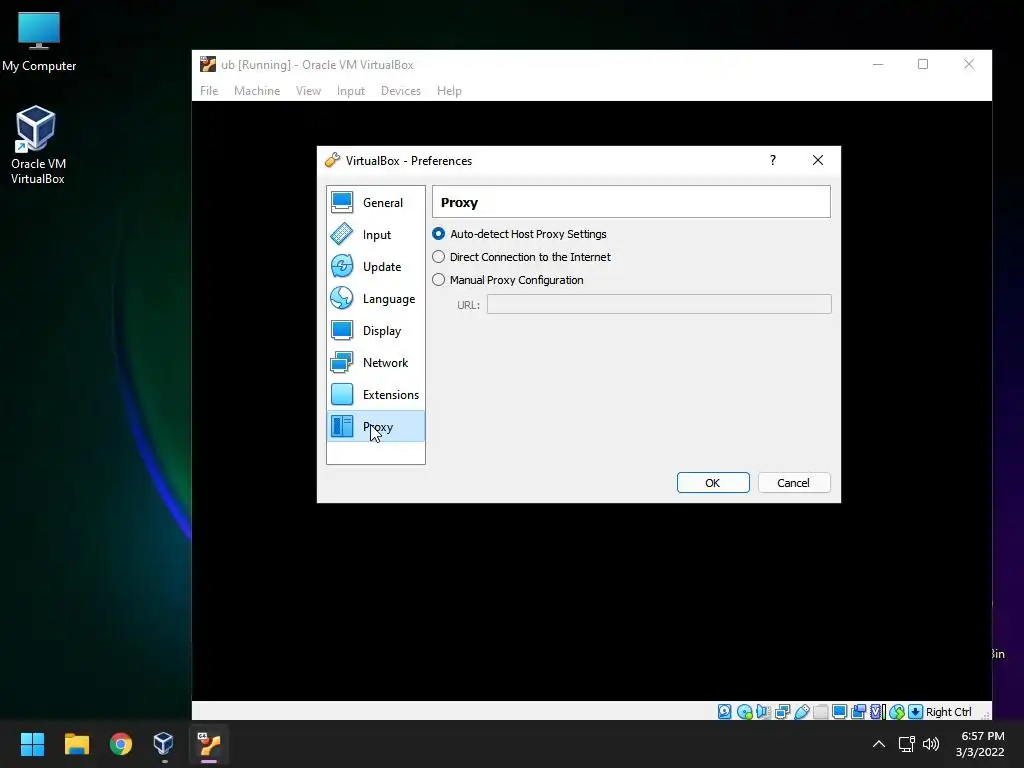Image resolution: width=1024 pixels, height=768 pixels.
Task: Click running VM taskbar icon
Action: click(x=209, y=744)
